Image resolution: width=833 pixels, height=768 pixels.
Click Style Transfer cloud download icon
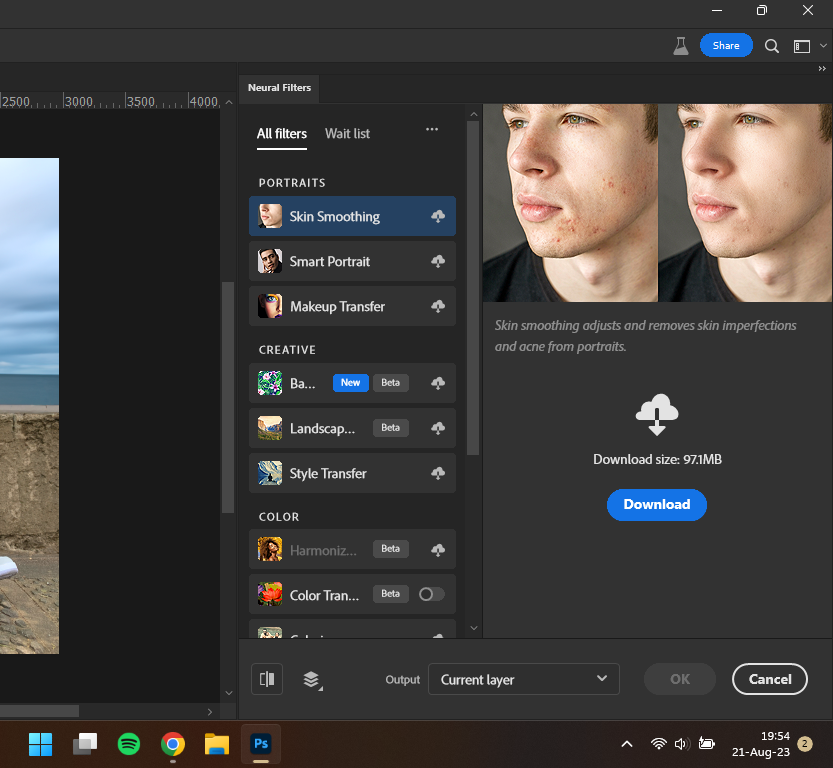tap(438, 473)
